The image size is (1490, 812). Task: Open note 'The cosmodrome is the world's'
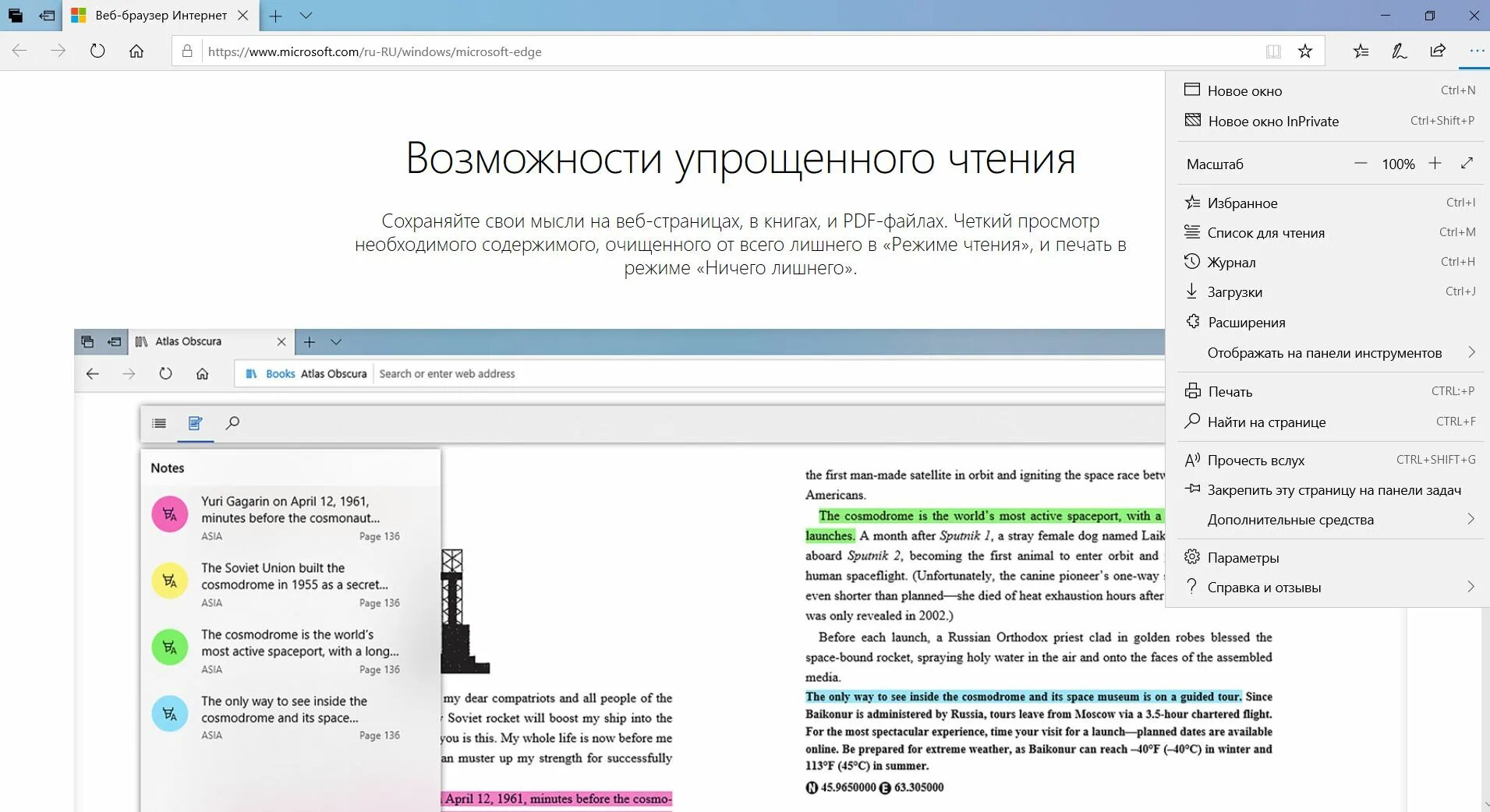tap(291, 651)
